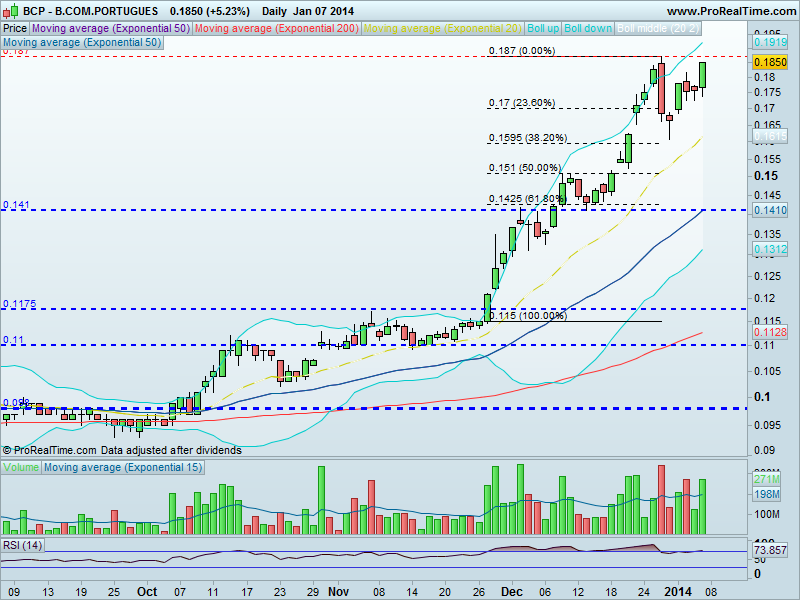Click the 0.1425 (61.80%) Fibonacci label

coord(528,198)
